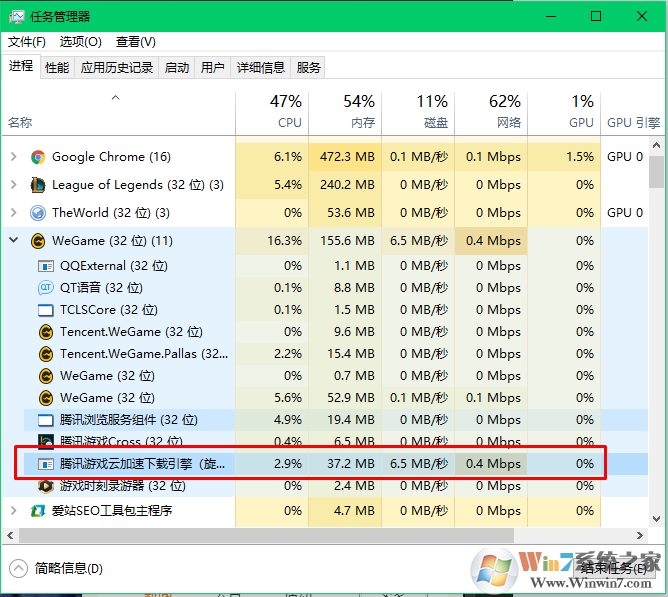
Task: Select the 腾讯游戏云加速下载引擎 row name
Action: pyautogui.click(x=142, y=464)
